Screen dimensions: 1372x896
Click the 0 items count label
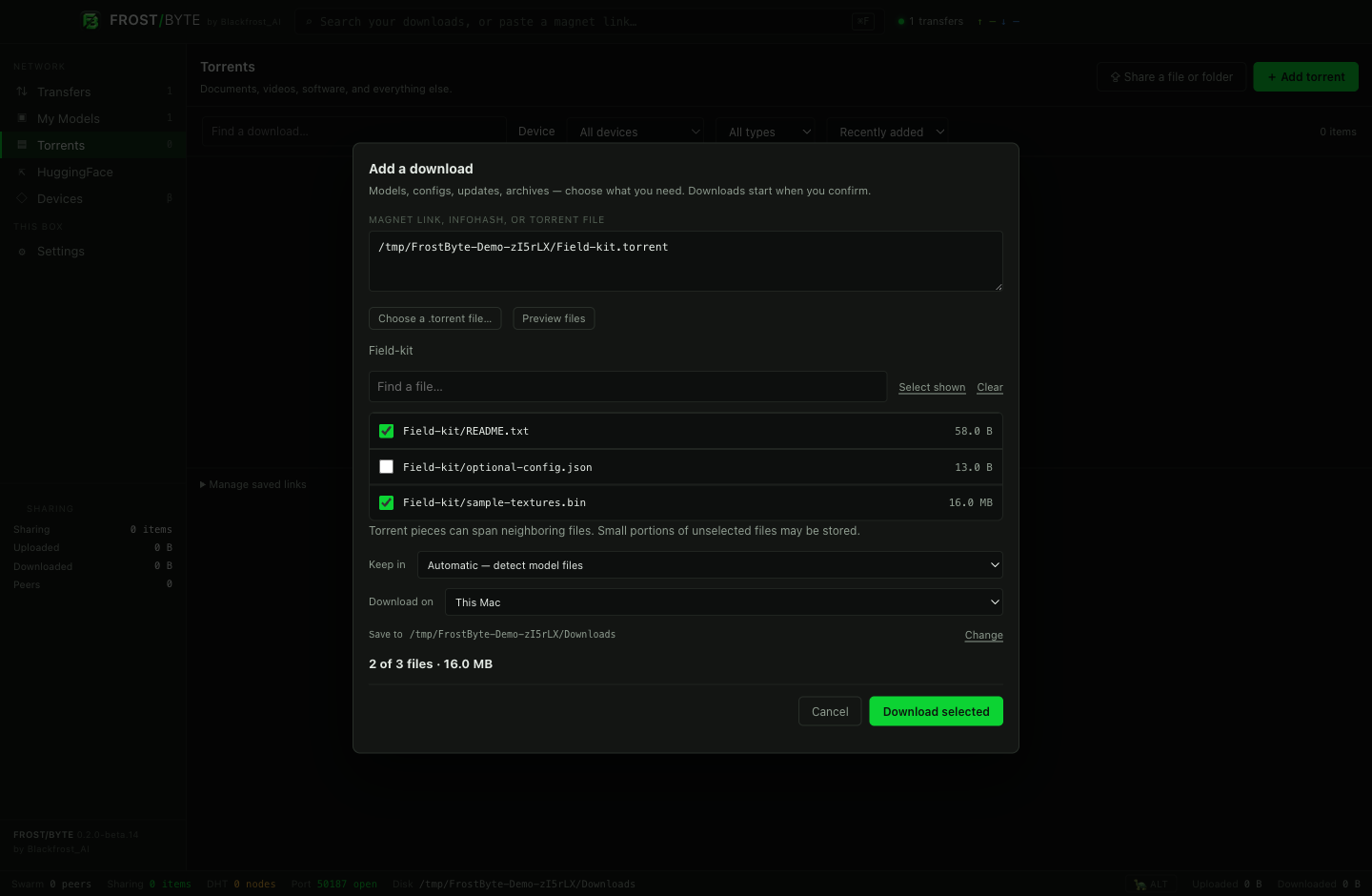(1338, 132)
